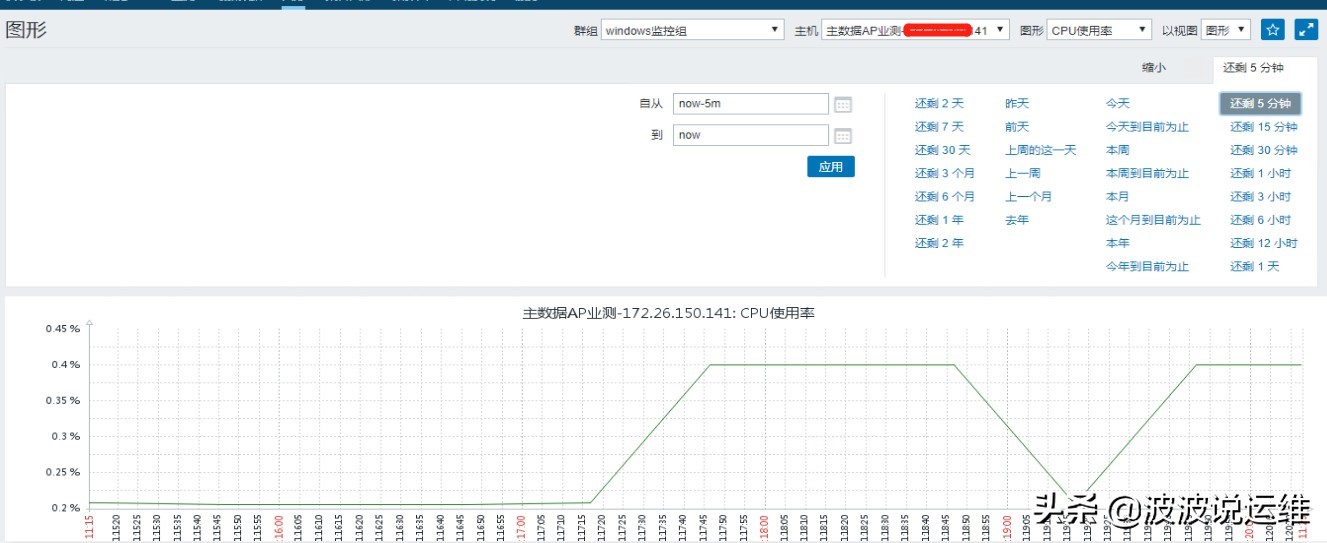This screenshot has width=1327, height=543.
Task: Focus the 到 field containing now
Action: tap(751, 135)
